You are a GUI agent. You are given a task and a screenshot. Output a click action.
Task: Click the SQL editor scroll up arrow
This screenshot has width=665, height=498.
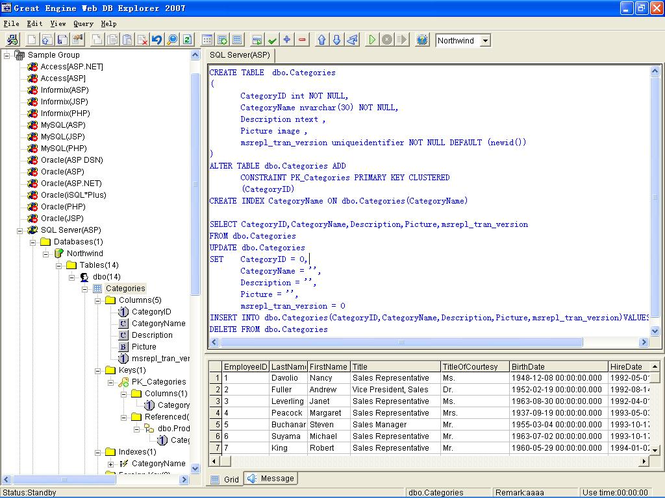(x=655, y=71)
